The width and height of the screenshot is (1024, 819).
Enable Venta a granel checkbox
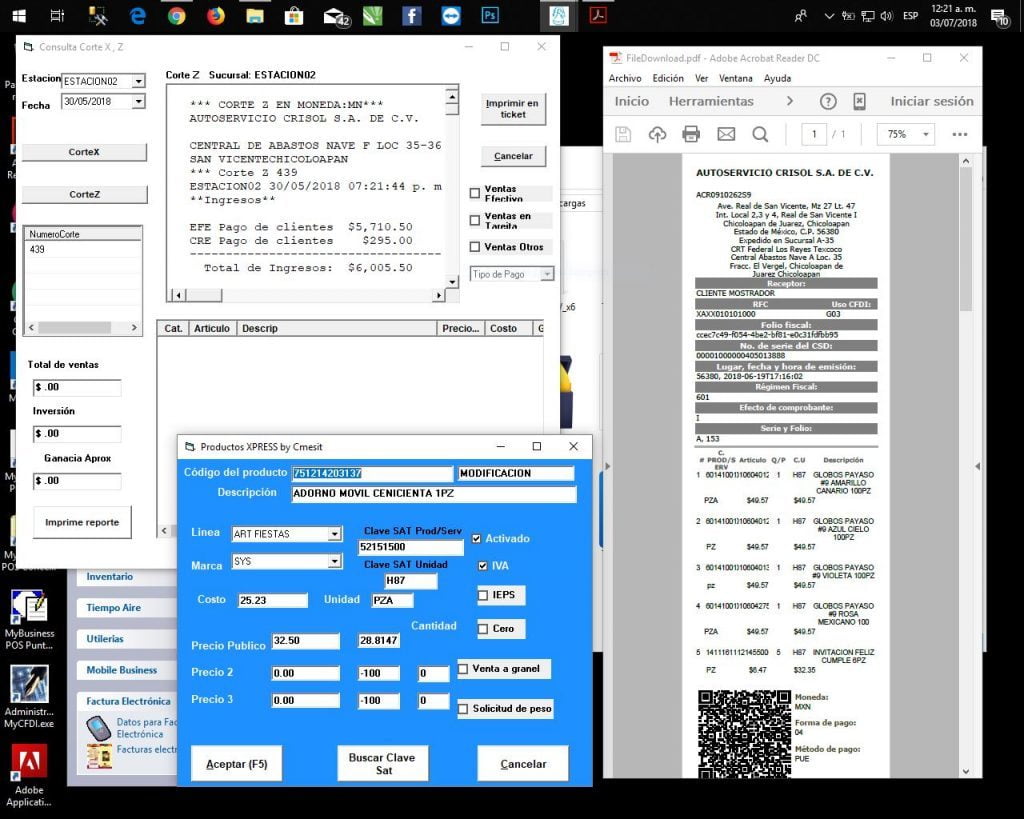[463, 669]
